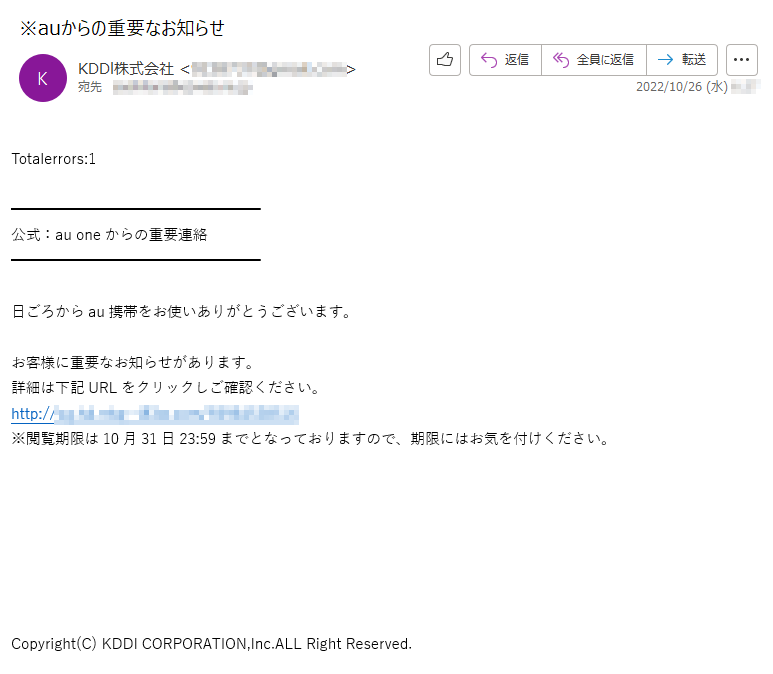Click the 宛先 recipient label
This screenshot has width=773, height=674.
point(90,87)
